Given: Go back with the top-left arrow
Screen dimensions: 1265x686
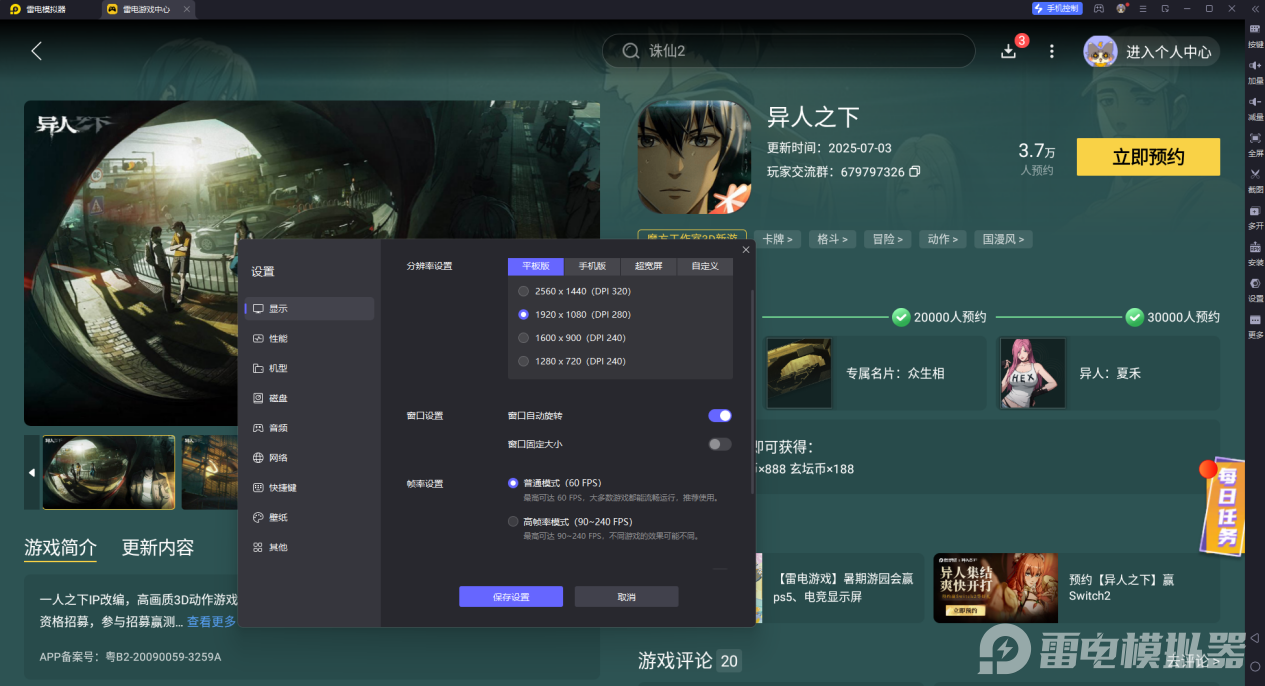Looking at the screenshot, I should pyautogui.click(x=36, y=51).
